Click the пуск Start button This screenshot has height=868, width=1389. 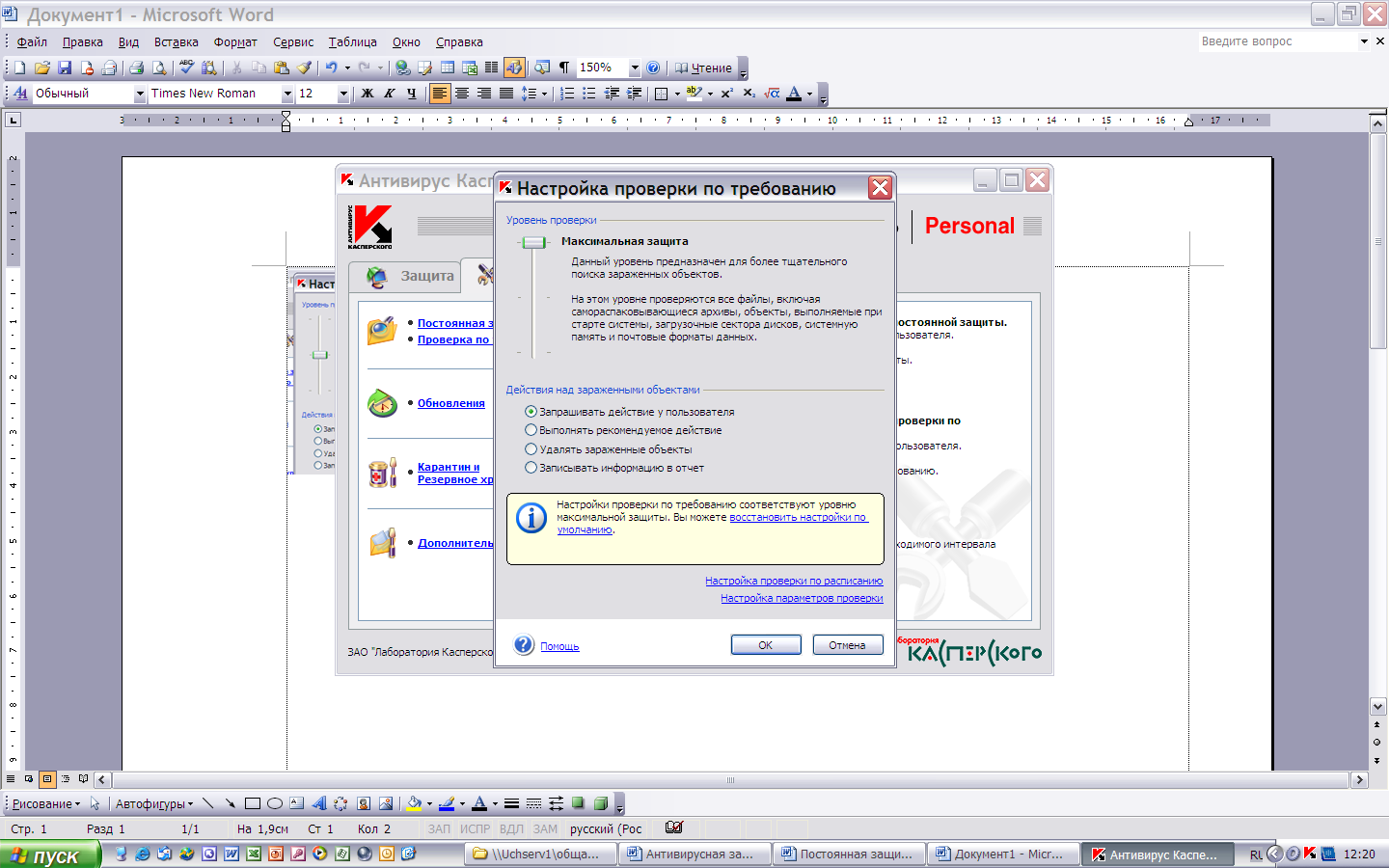pos(49,854)
